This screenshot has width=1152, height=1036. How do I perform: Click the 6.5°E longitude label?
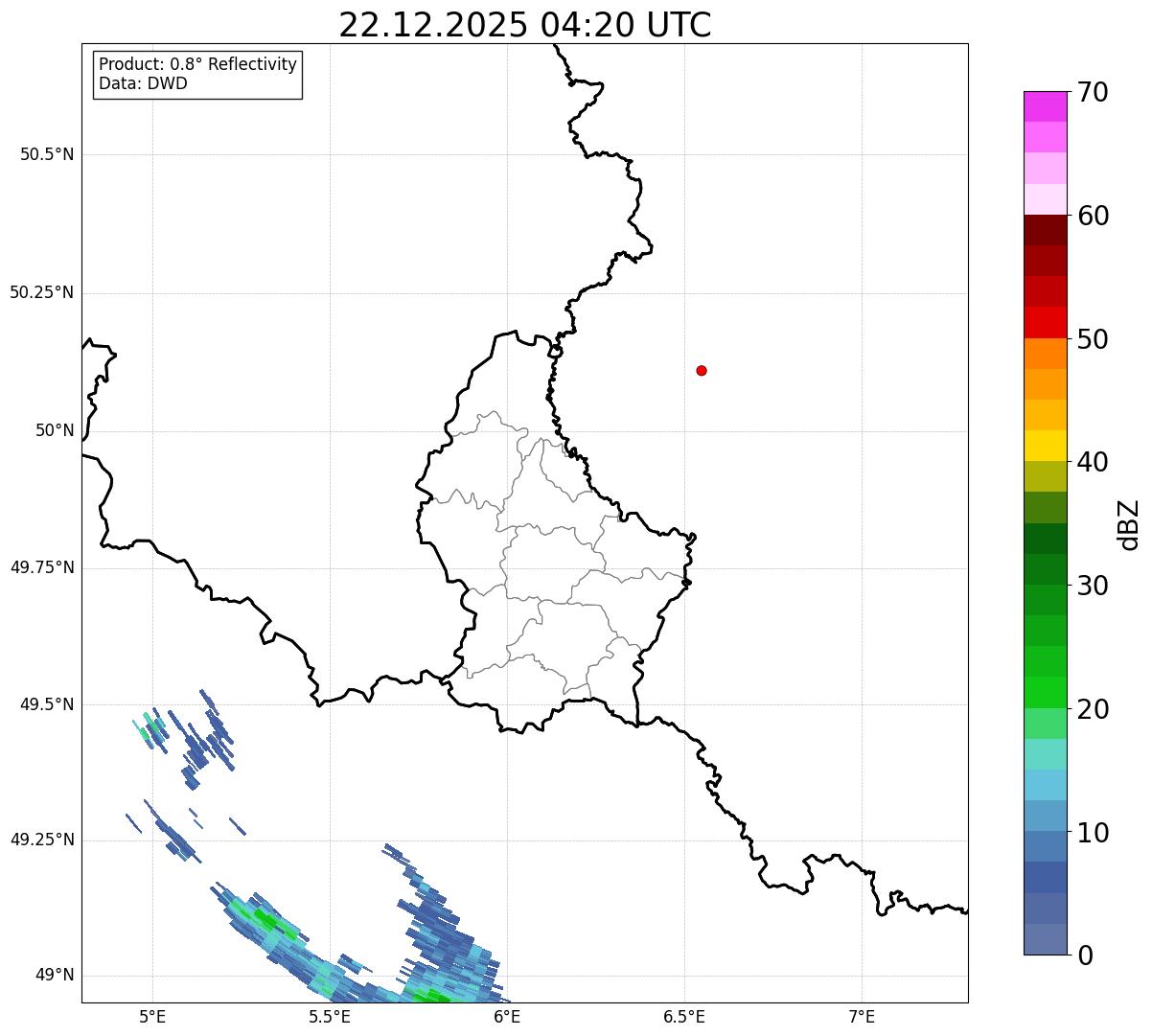click(684, 1016)
